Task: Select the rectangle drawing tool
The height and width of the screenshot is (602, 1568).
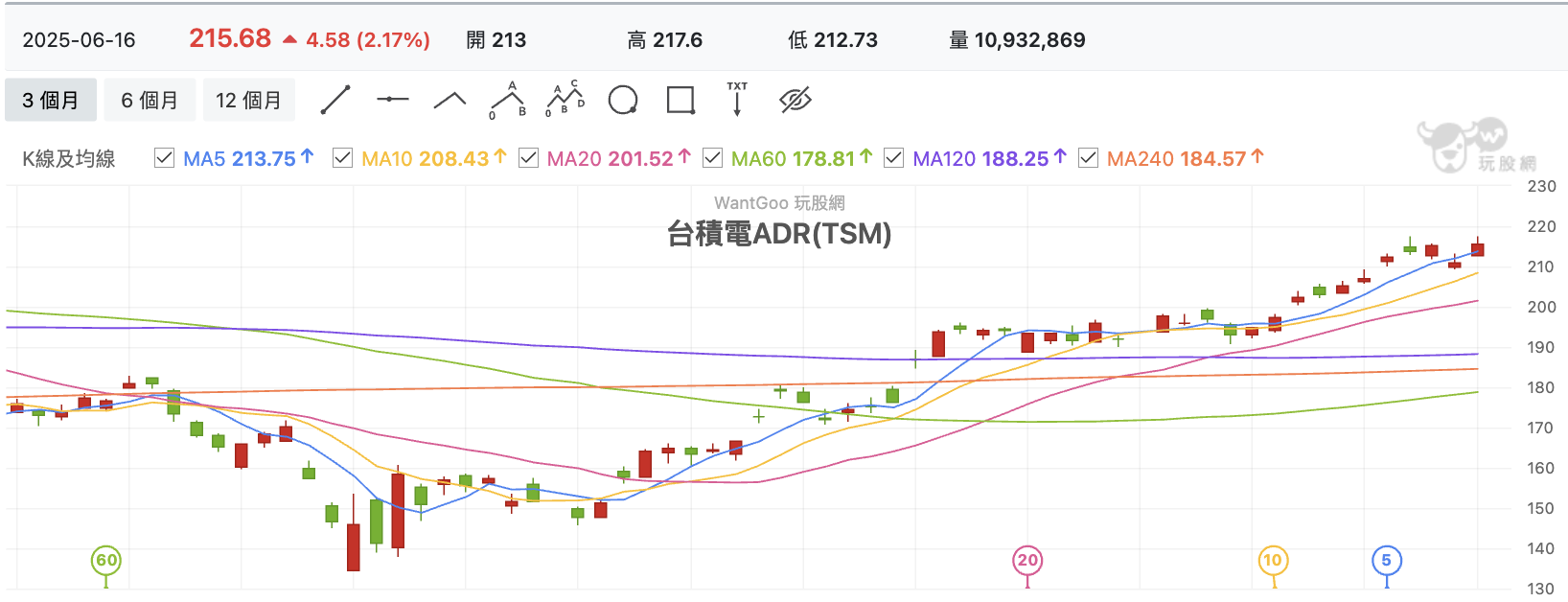Action: click(x=680, y=100)
